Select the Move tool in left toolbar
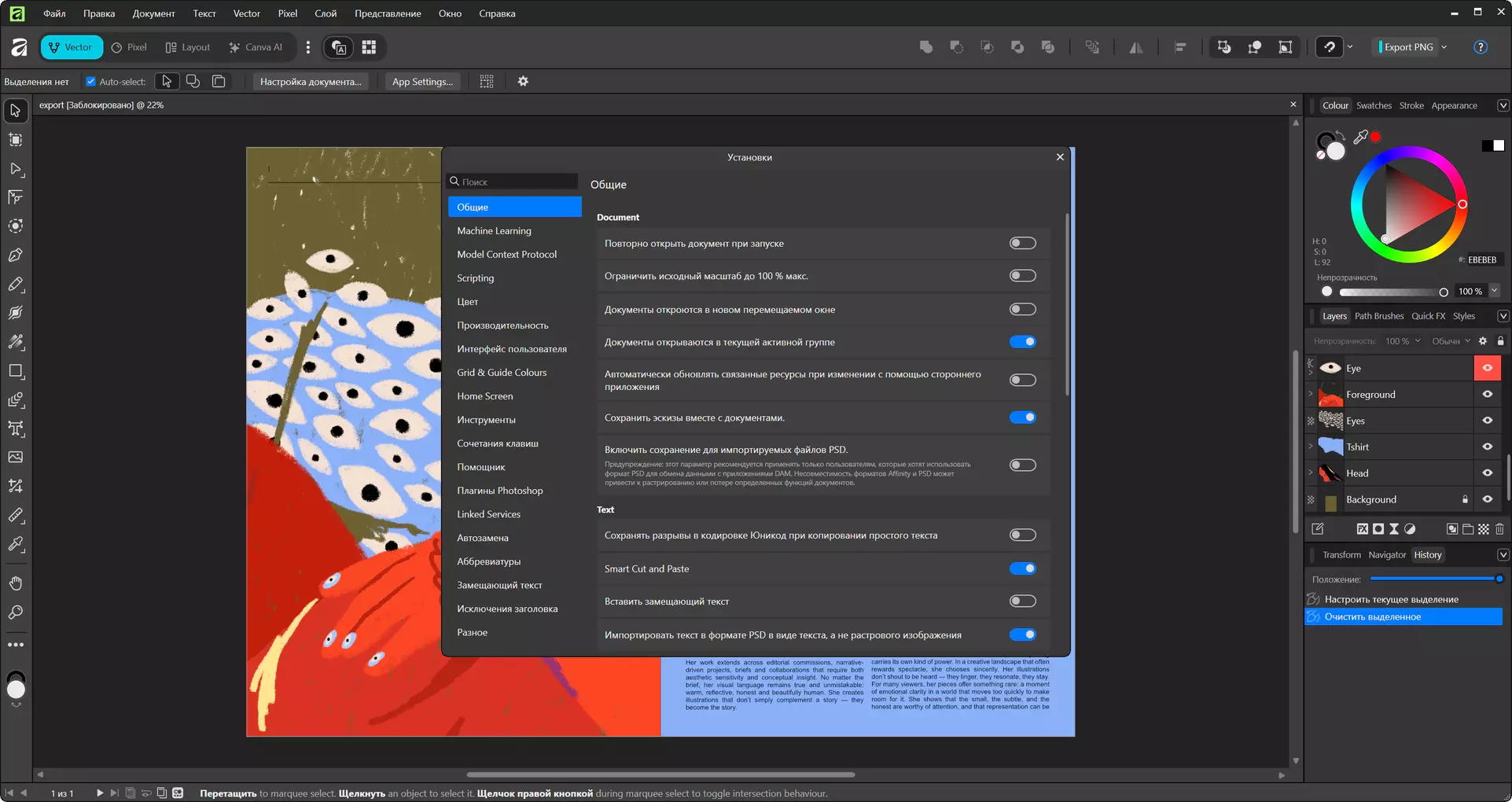 pos(16,111)
